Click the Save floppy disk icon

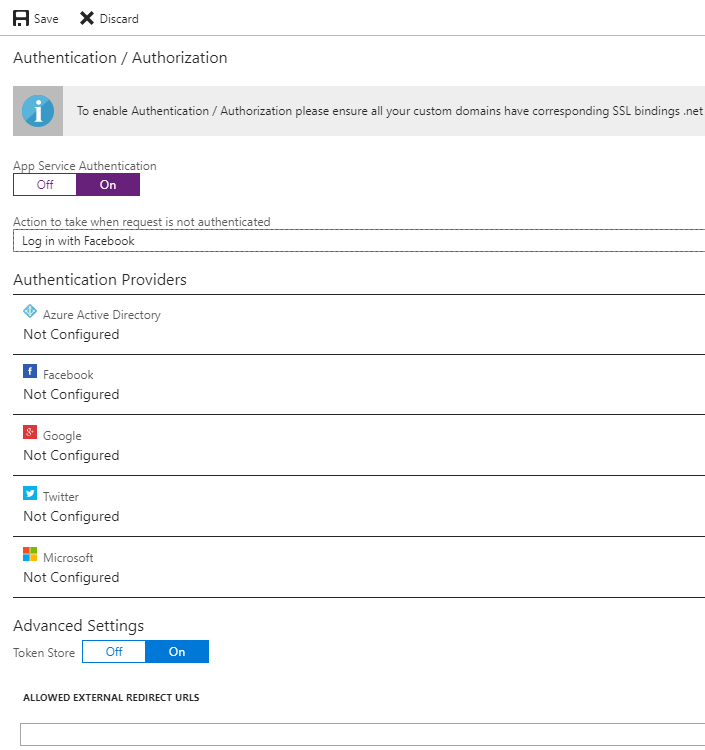(21, 18)
